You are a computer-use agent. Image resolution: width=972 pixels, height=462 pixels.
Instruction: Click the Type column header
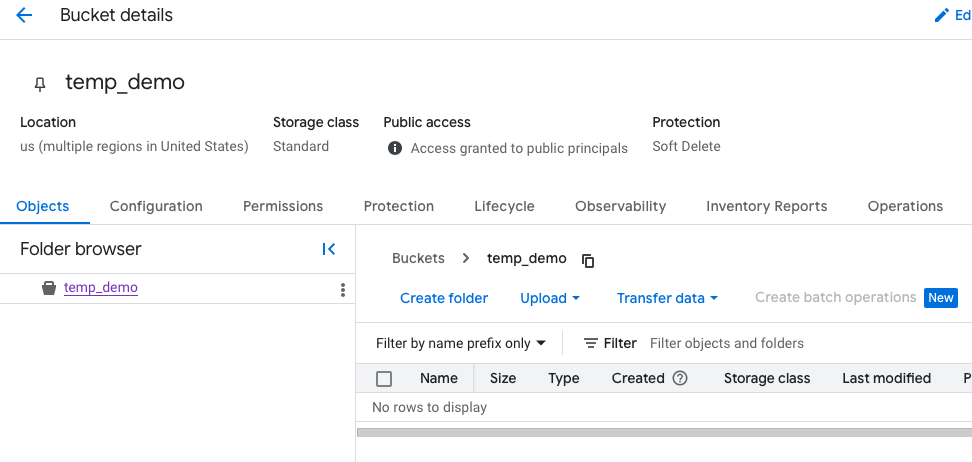click(x=563, y=378)
